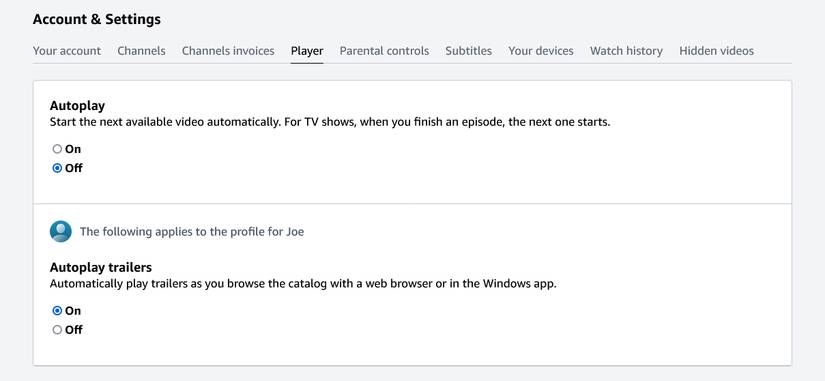Screen dimensions: 825x381
Task: Go to Parental controls tab
Action: coord(384,51)
